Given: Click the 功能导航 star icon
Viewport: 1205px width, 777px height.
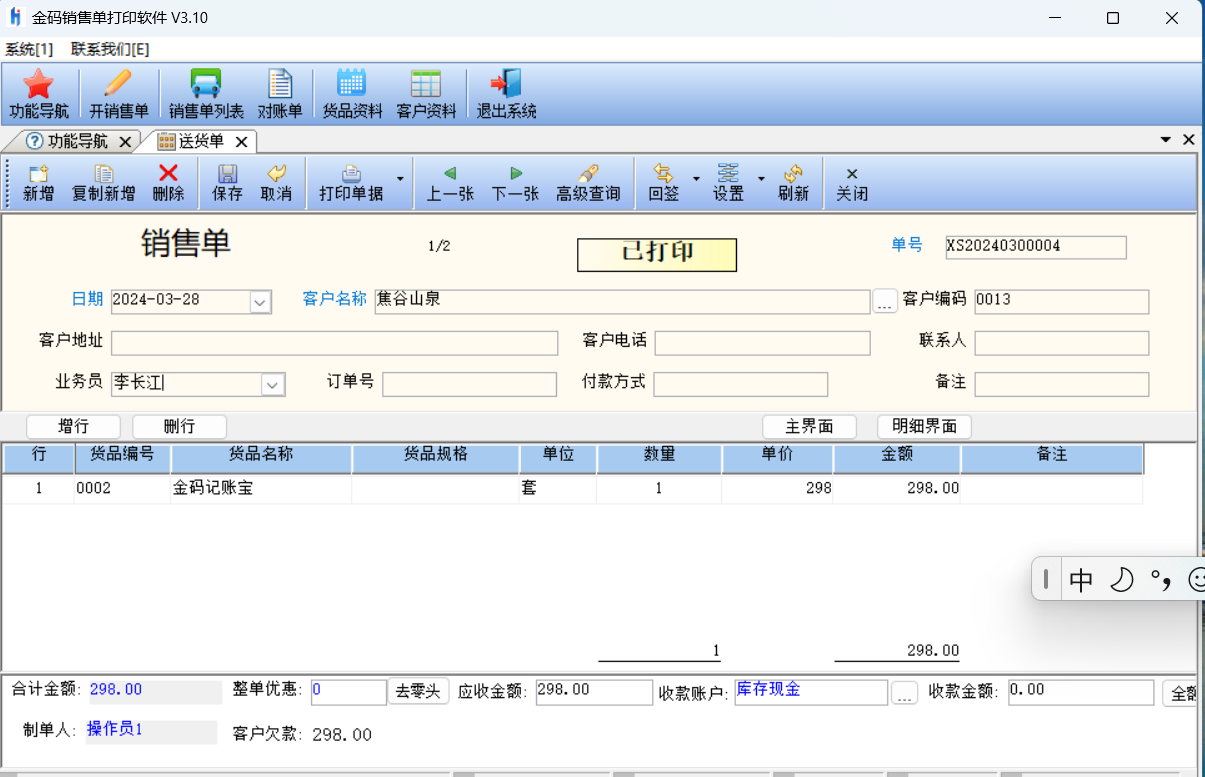Looking at the screenshot, I should (38, 86).
